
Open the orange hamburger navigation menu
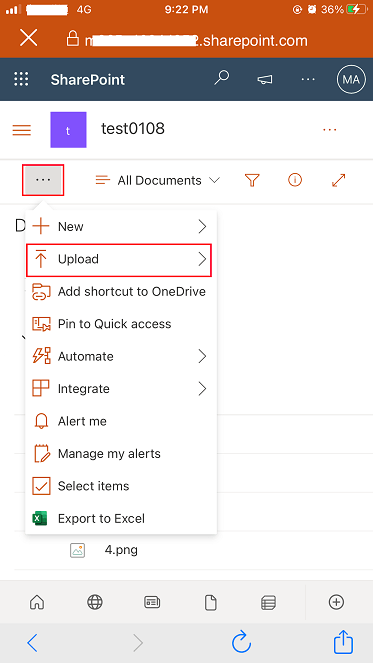(x=22, y=130)
